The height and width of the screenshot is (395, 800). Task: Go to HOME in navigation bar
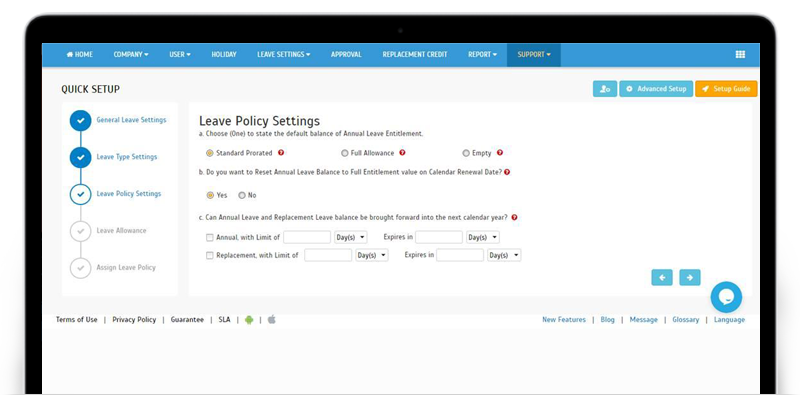[80, 55]
